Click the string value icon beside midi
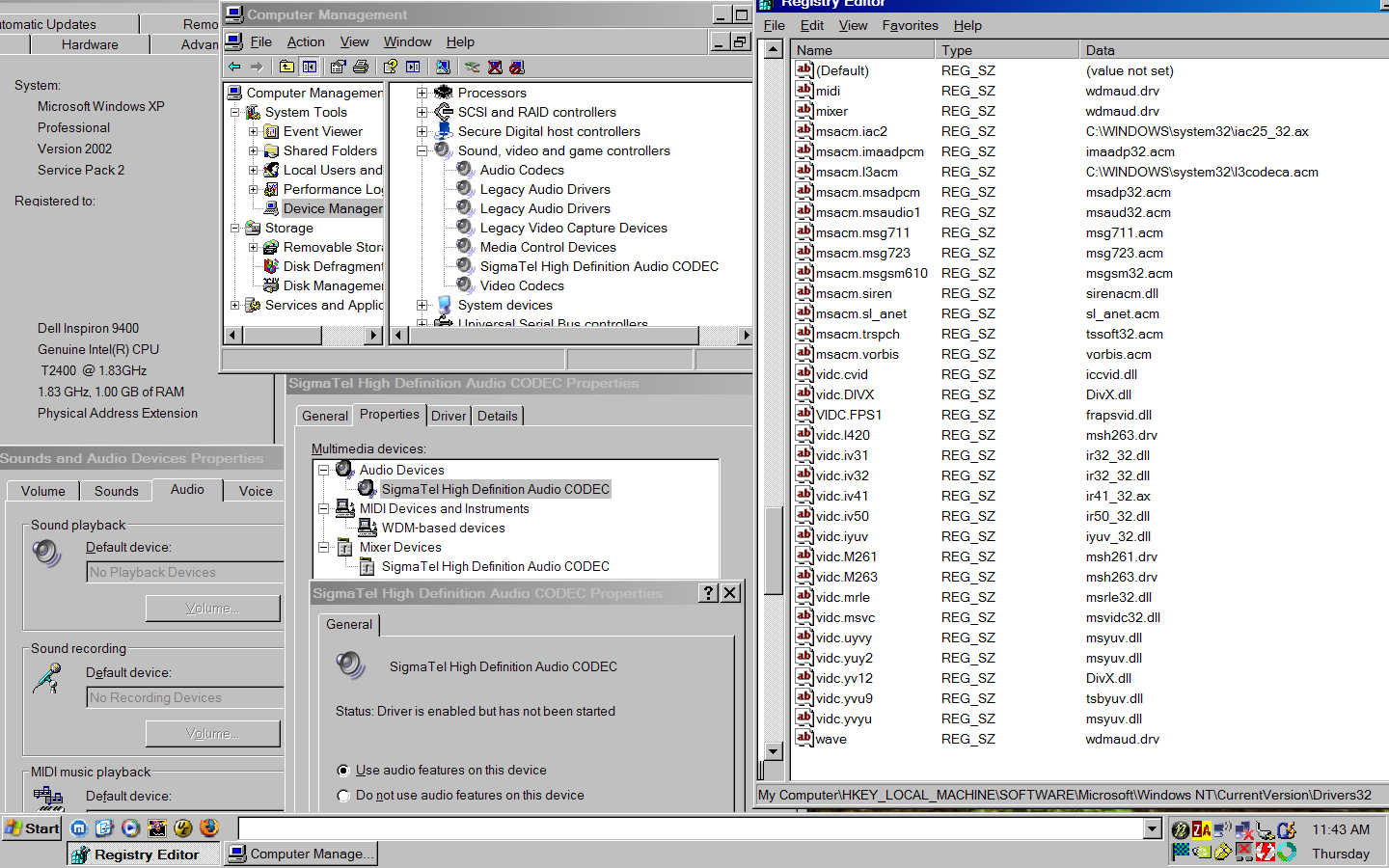This screenshot has width=1389, height=868. pyautogui.click(x=804, y=90)
